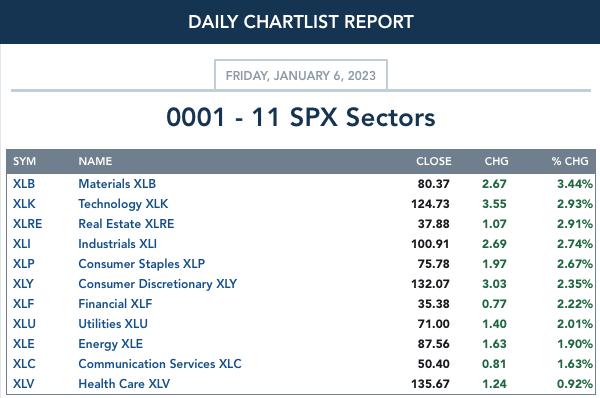Click the 0001 - 11 SPX Sectors title
Image resolution: width=600 pixels, height=398 pixels.
301,117
